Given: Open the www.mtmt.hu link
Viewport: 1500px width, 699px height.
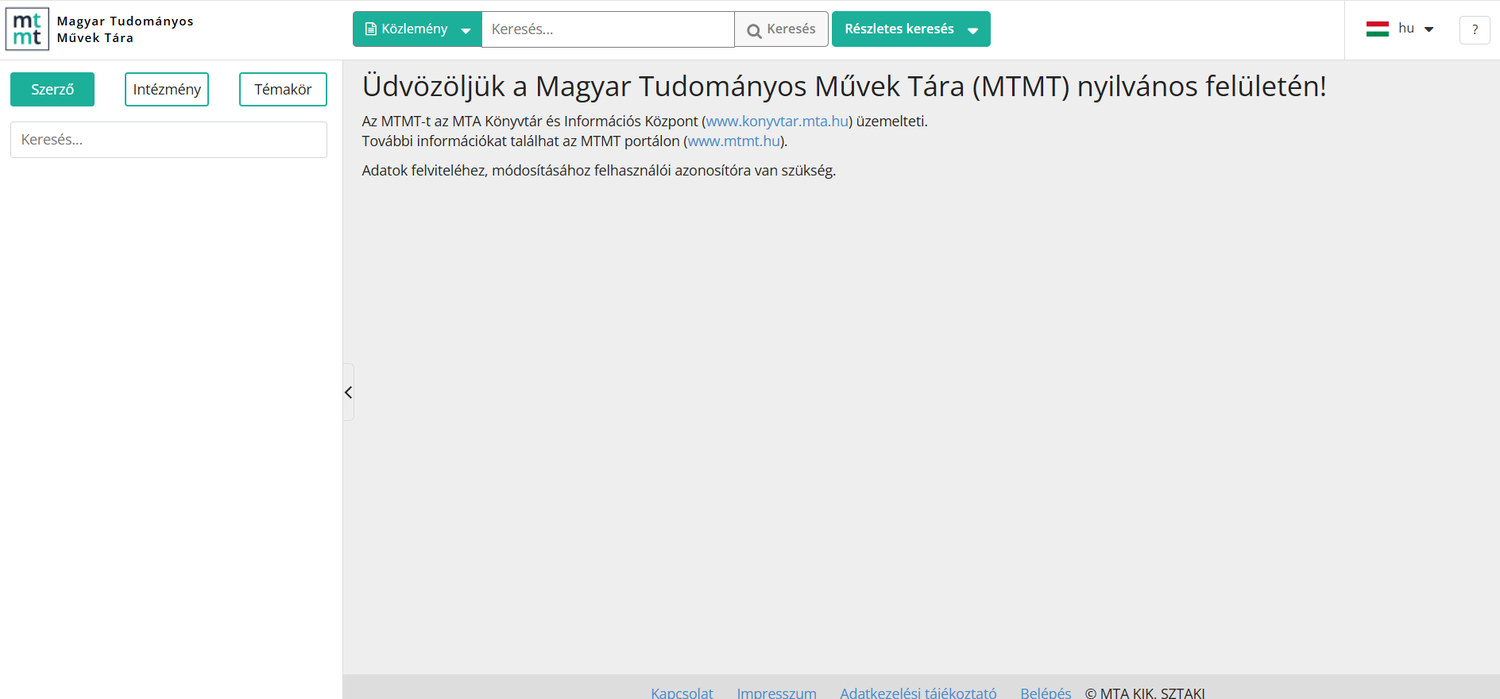Looking at the screenshot, I should click(734, 141).
